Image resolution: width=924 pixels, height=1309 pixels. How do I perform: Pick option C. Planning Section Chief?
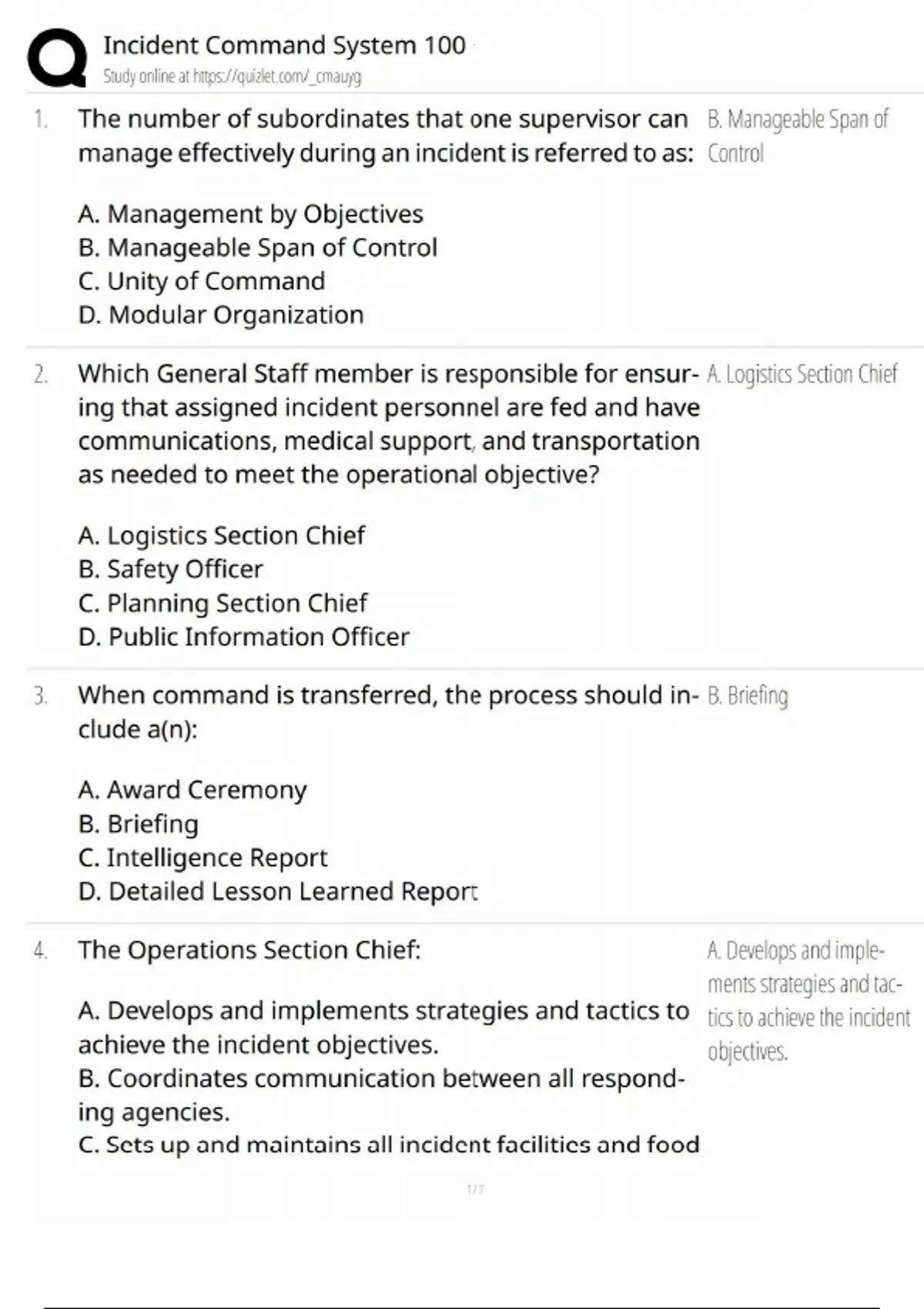223,603
